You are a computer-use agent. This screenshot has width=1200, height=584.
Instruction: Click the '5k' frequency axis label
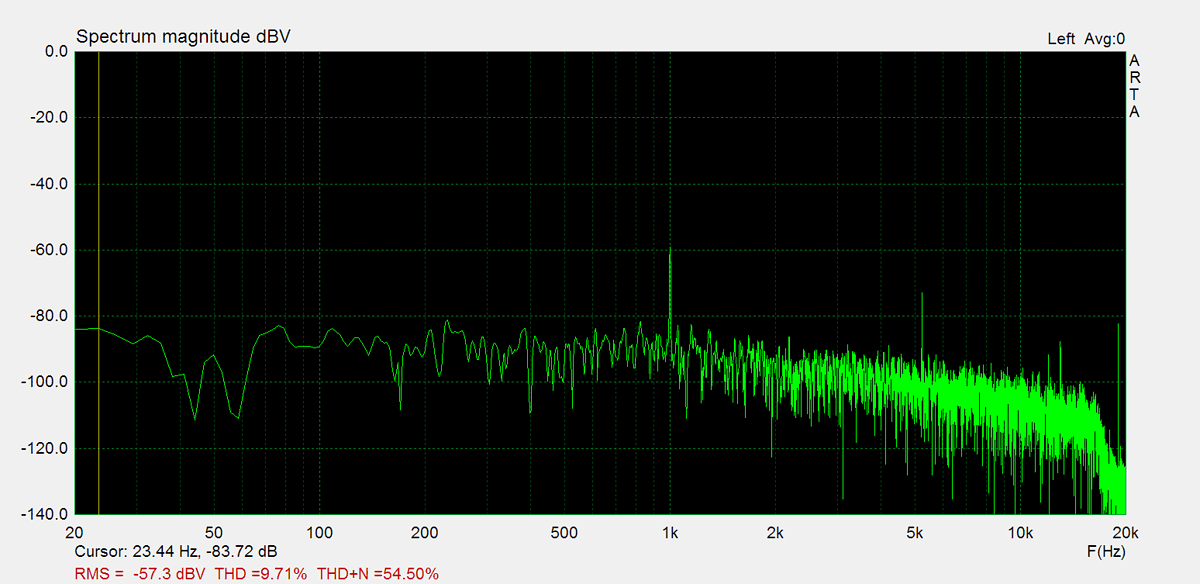[915, 532]
